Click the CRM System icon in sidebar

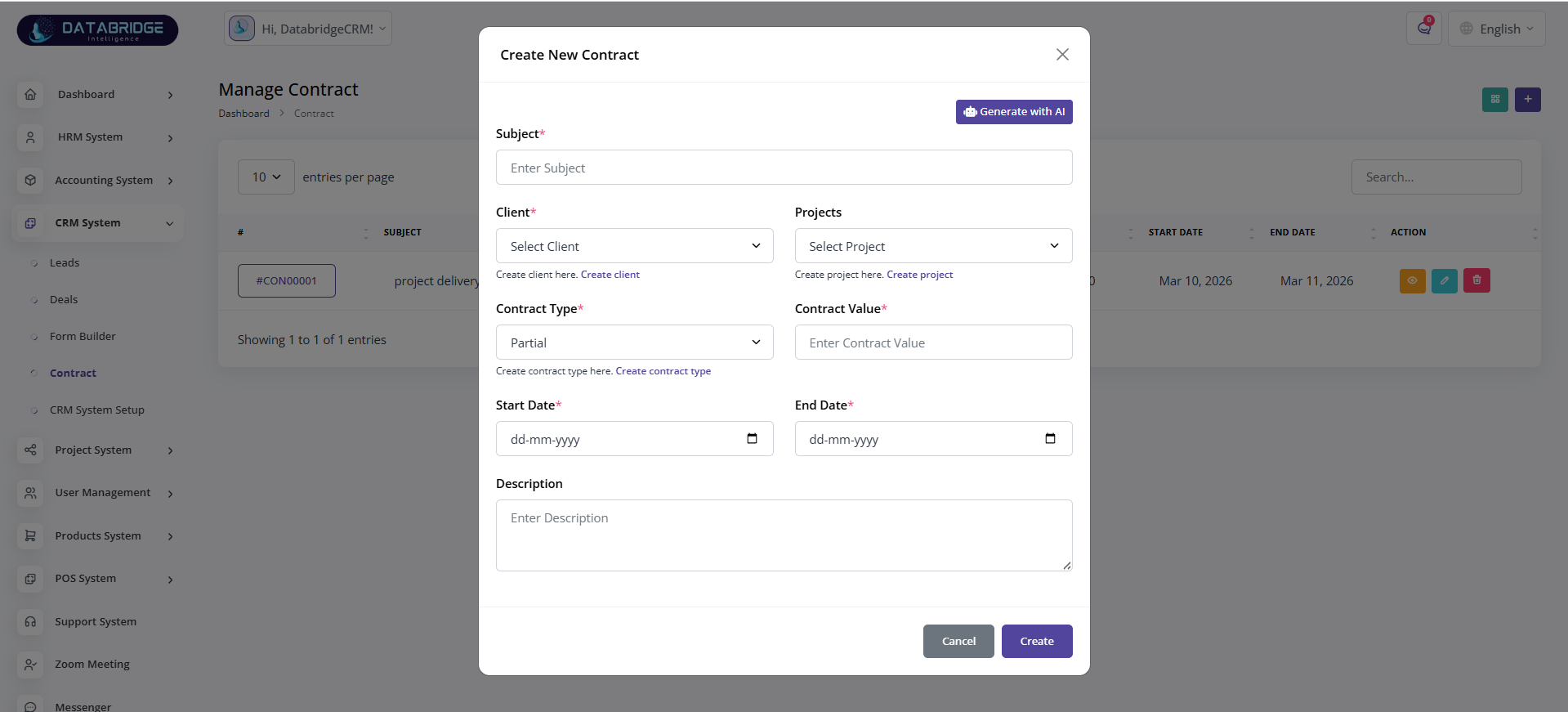pyautogui.click(x=30, y=223)
